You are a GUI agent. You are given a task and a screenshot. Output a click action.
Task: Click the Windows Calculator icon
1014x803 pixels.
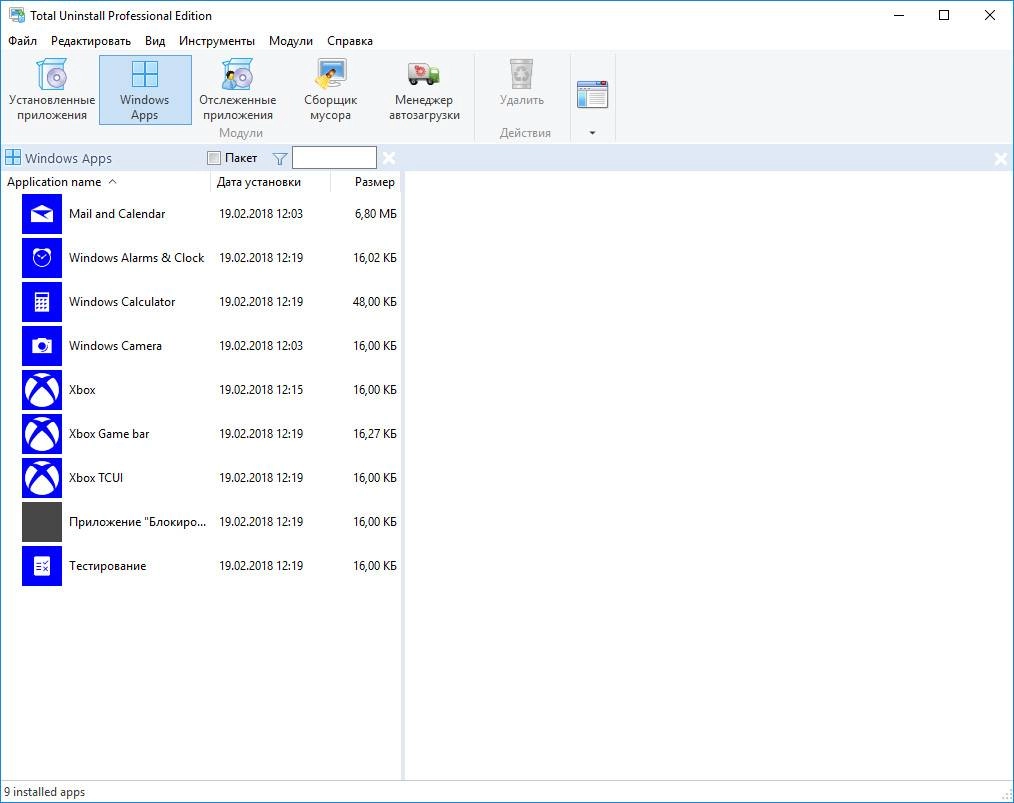(x=42, y=302)
